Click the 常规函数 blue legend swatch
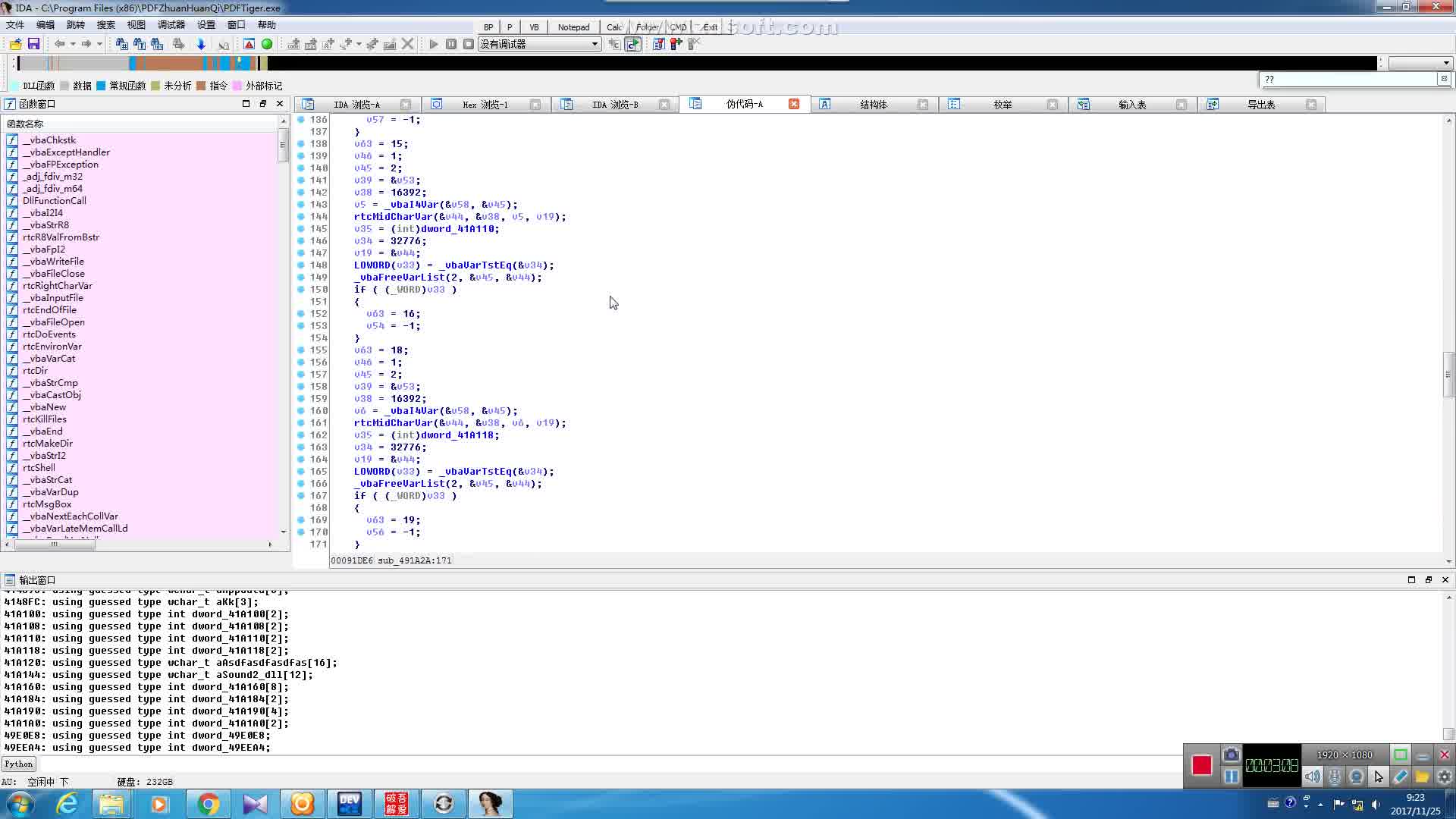 [101, 86]
